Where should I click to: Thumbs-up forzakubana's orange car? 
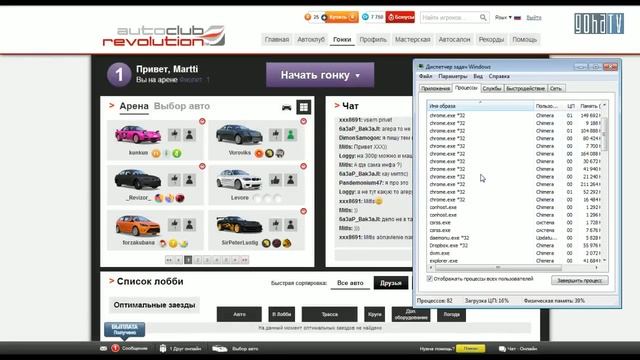(174, 224)
